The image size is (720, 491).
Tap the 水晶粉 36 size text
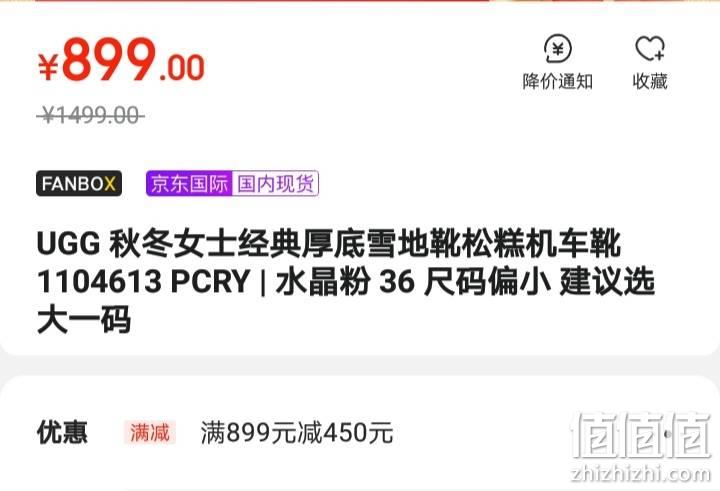tap(345, 281)
